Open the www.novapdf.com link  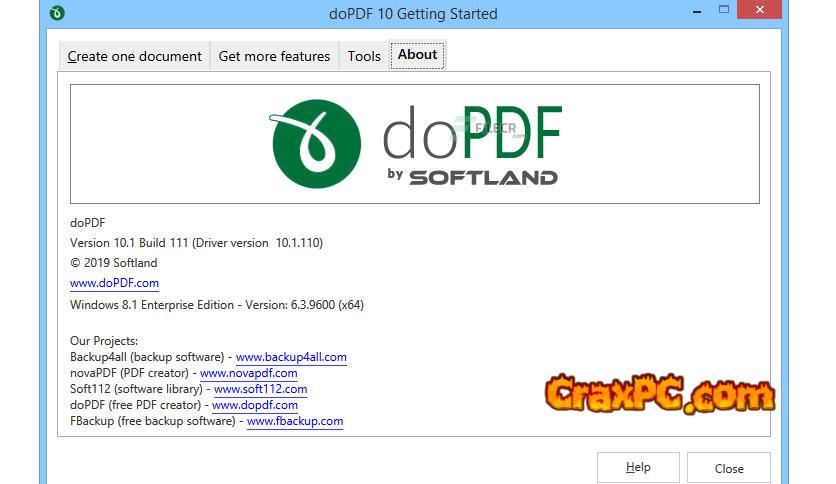pos(249,373)
